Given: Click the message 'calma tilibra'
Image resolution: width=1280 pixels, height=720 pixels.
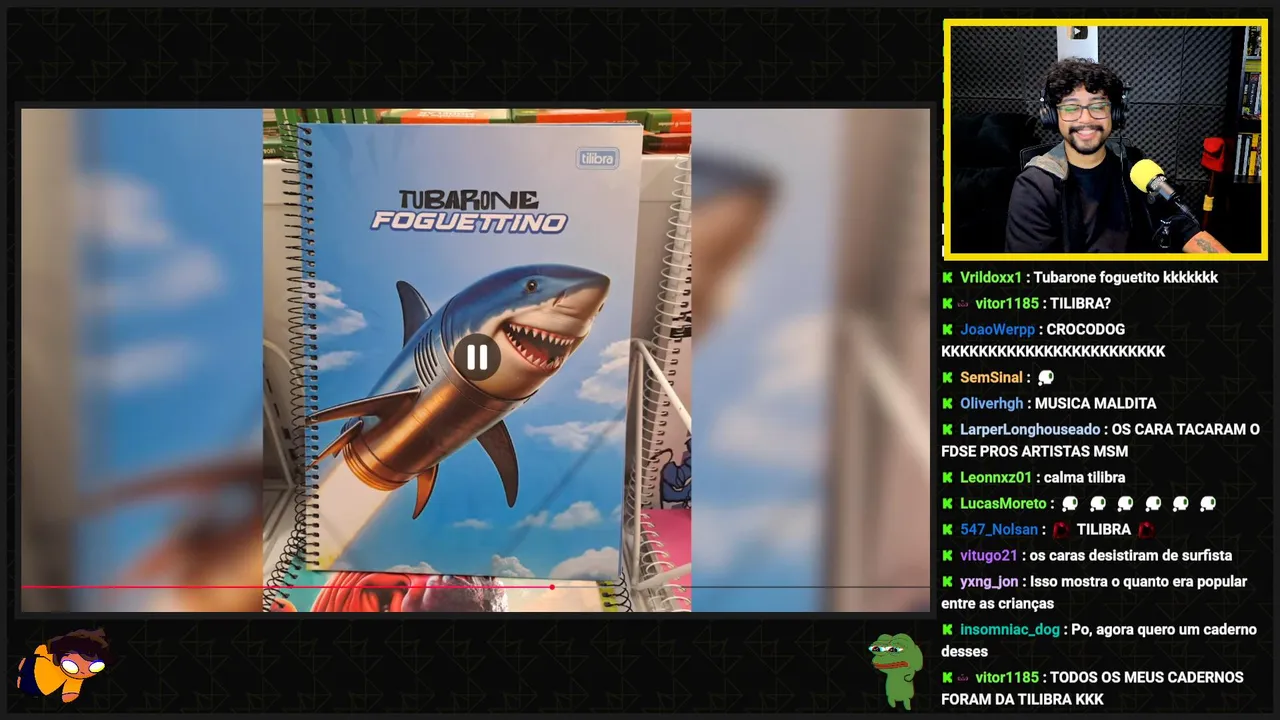Looking at the screenshot, I should 1085,478.
